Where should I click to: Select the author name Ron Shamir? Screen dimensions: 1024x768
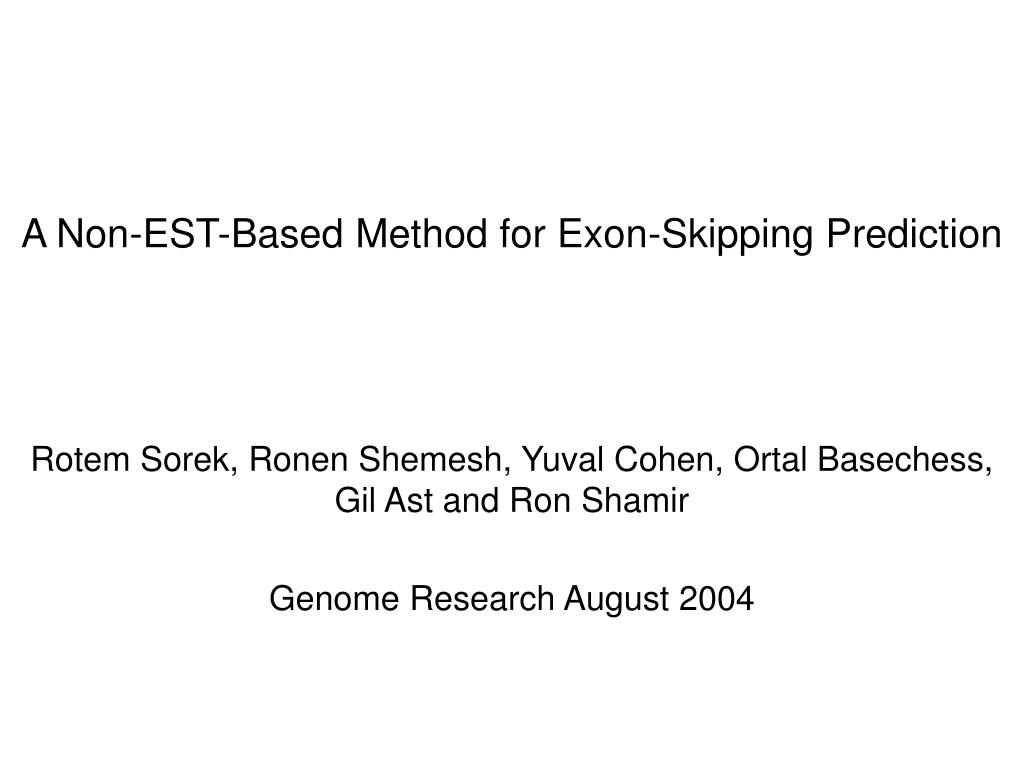click(x=599, y=500)
